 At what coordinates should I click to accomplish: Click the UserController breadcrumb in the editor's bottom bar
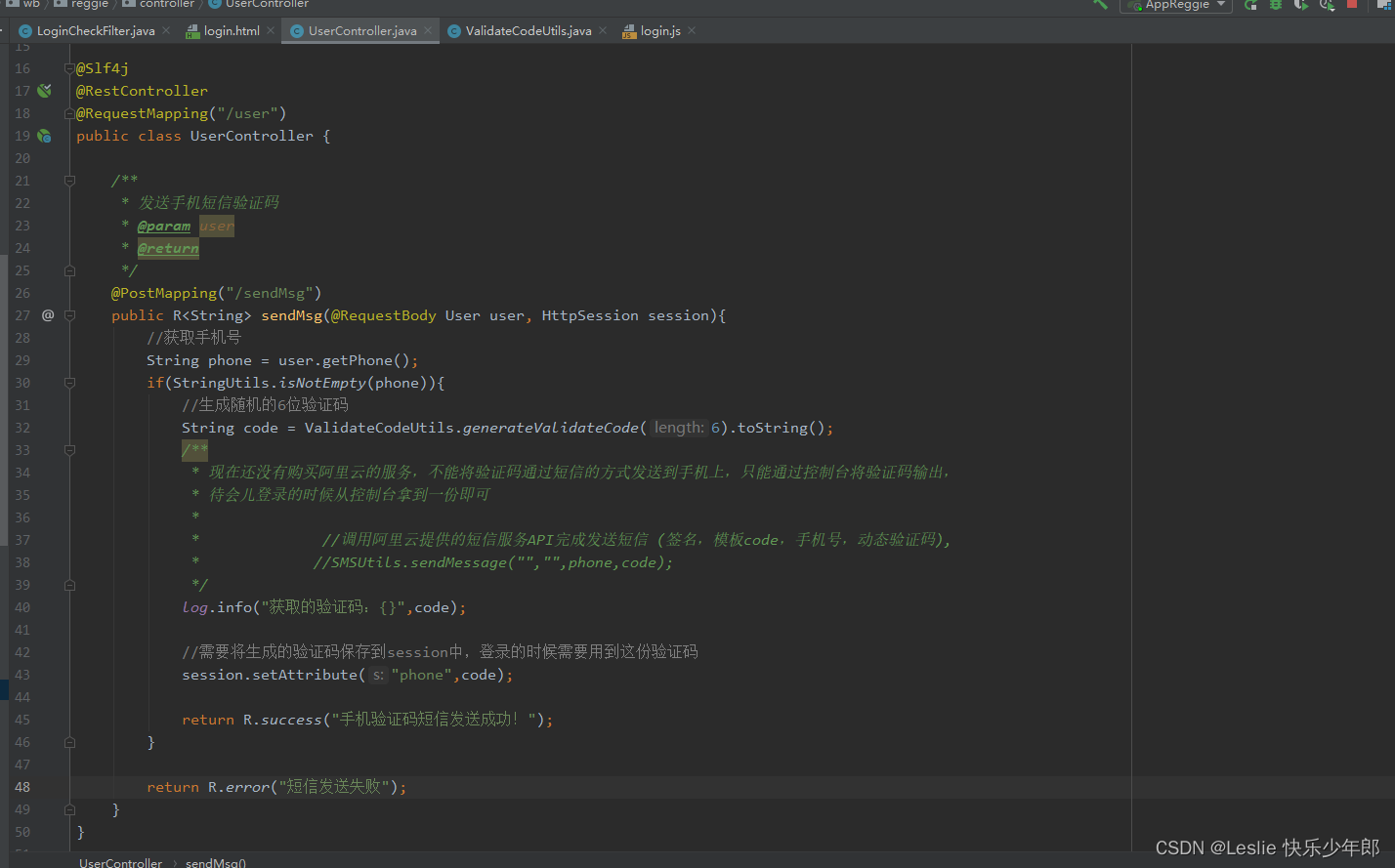tap(120, 863)
